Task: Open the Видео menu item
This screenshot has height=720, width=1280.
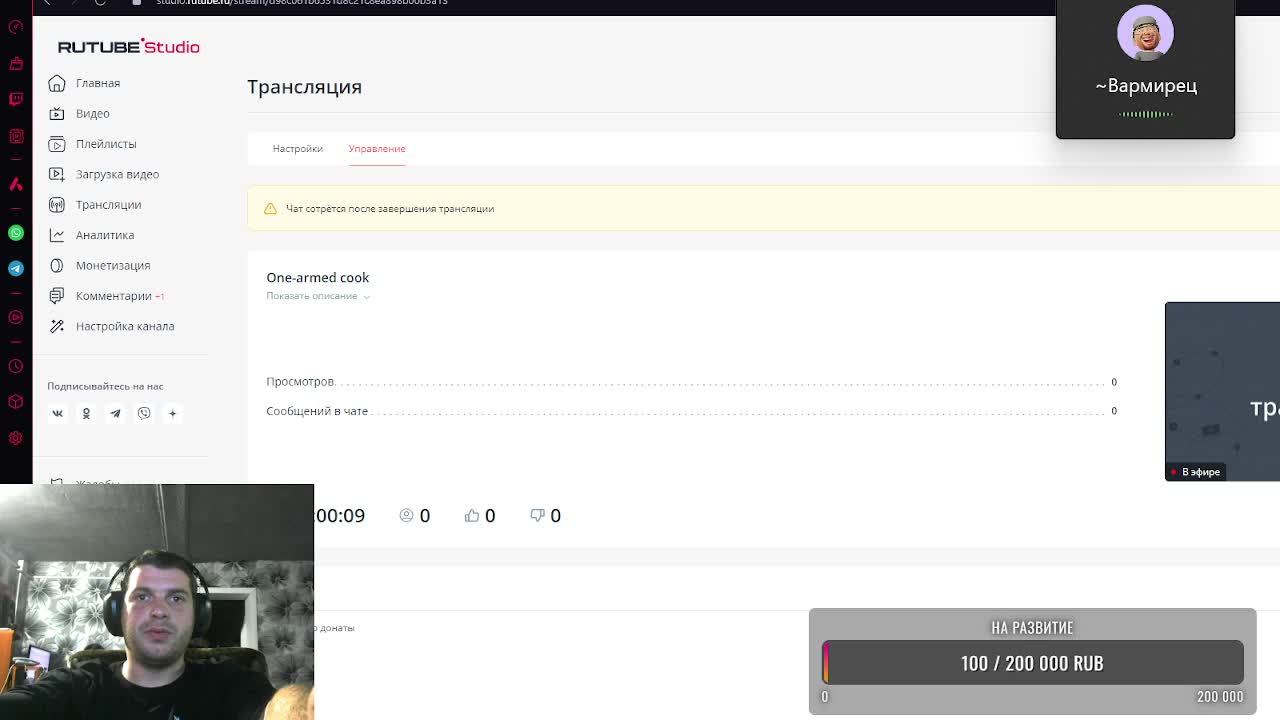Action: point(93,113)
